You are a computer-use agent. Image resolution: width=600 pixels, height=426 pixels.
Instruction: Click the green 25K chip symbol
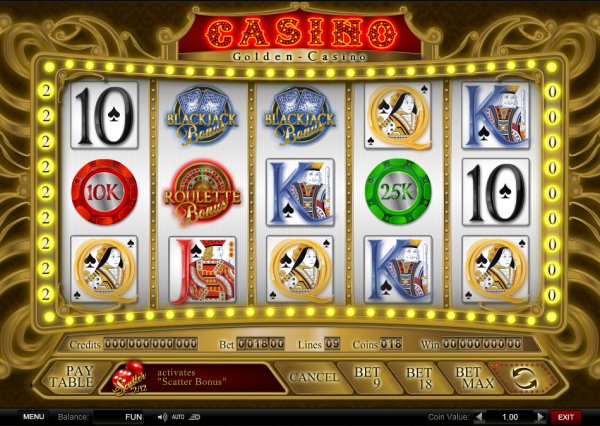click(x=398, y=192)
